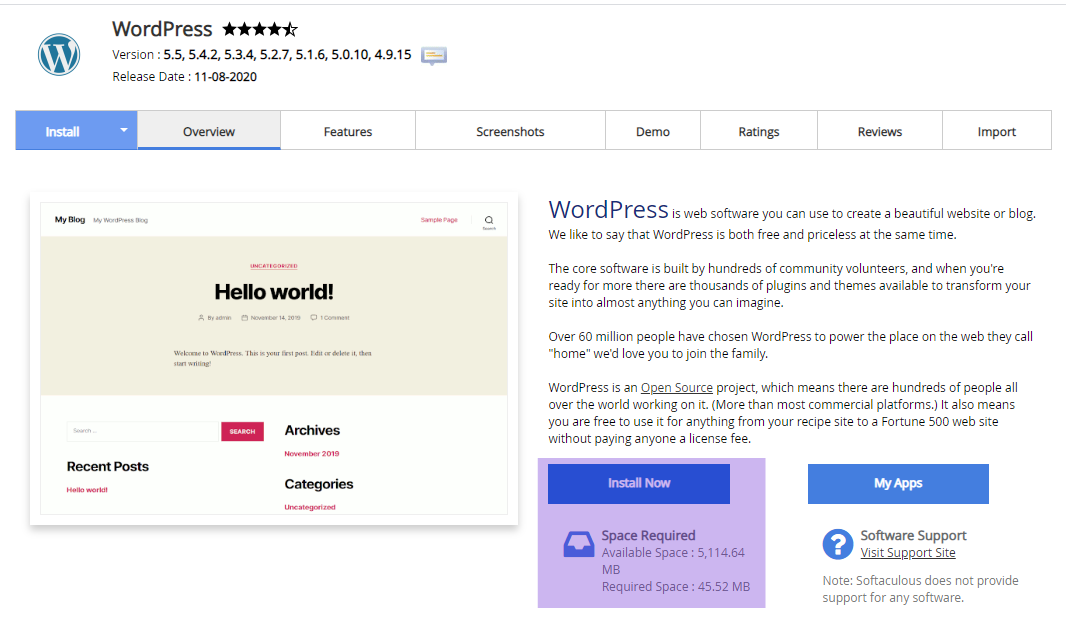Image resolution: width=1066 pixels, height=618 pixels.
Task: Click the 'Archives' heading in preview
Action: pos(312,430)
